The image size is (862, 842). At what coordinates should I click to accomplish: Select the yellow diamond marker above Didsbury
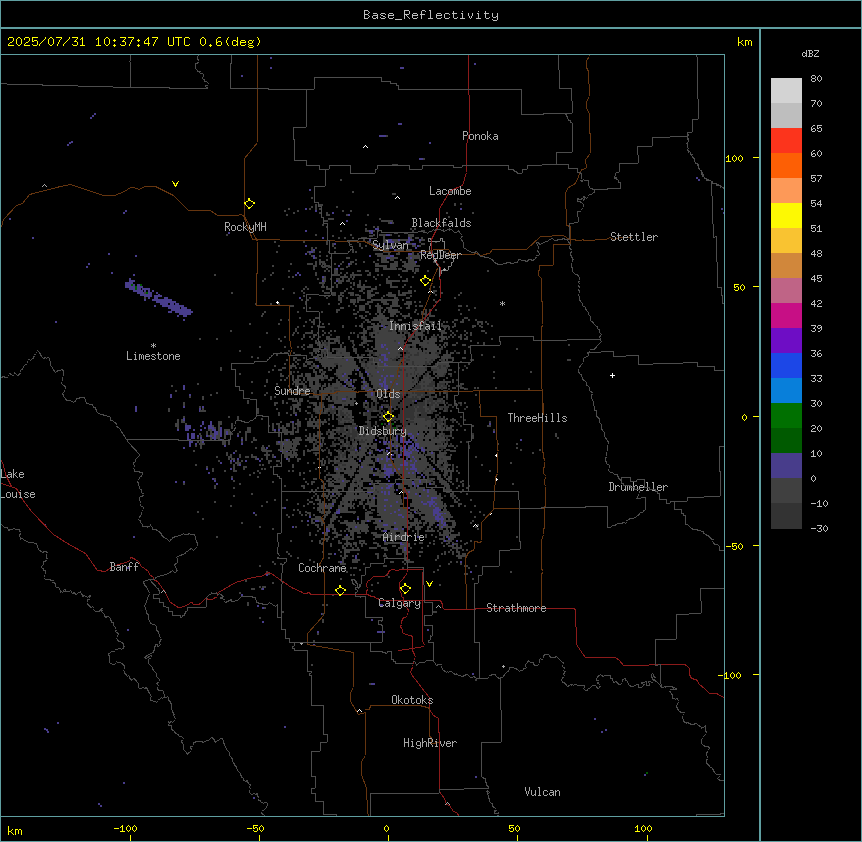389,417
